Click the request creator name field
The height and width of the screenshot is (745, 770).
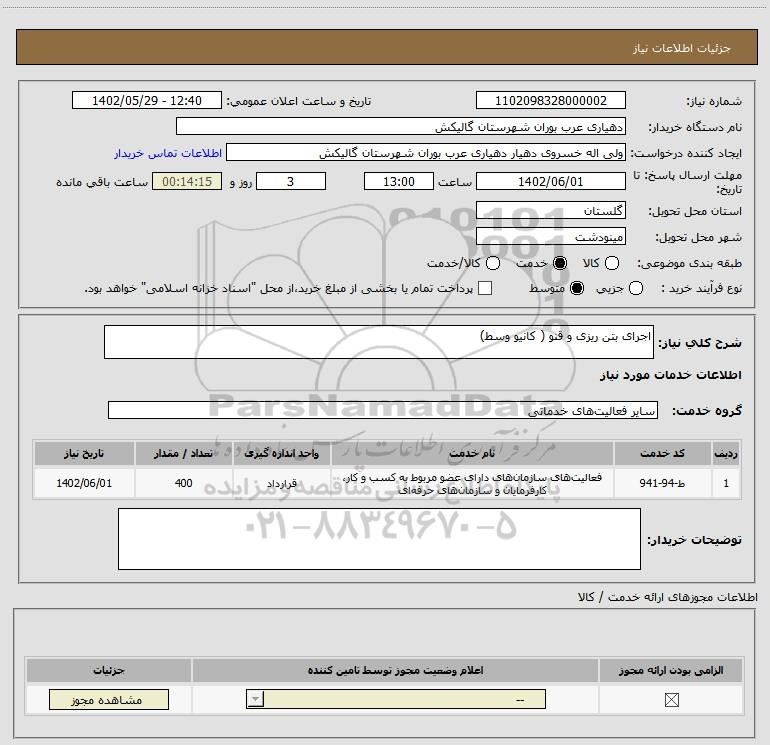pyautogui.click(x=426, y=153)
